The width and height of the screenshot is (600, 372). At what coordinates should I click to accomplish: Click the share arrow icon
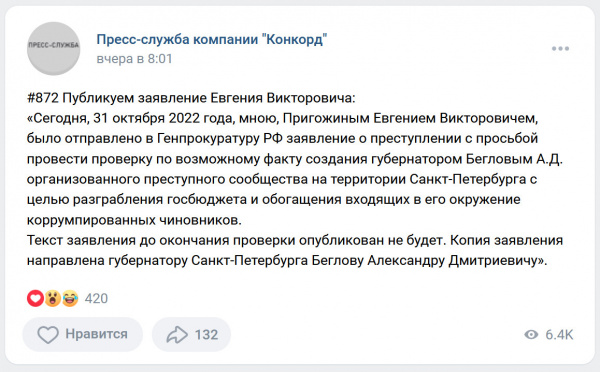(177, 334)
